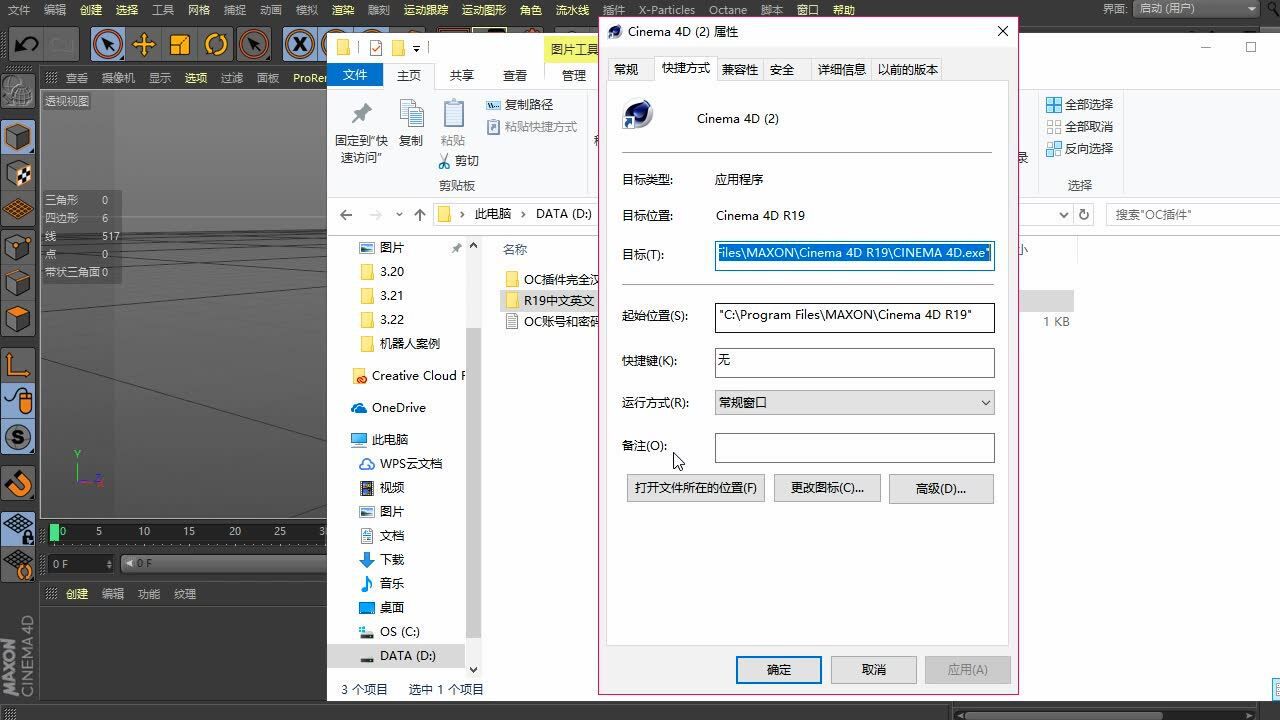Viewport: 1280px width, 720px height.
Task: Select the Rotate tool
Action: point(217,44)
